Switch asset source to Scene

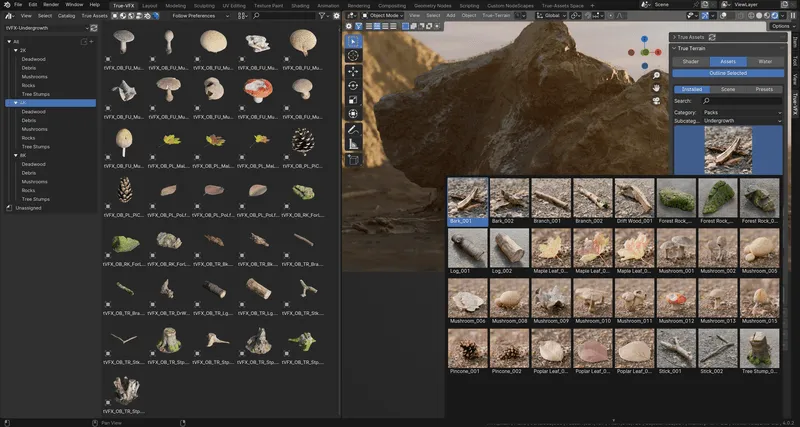[x=728, y=89]
